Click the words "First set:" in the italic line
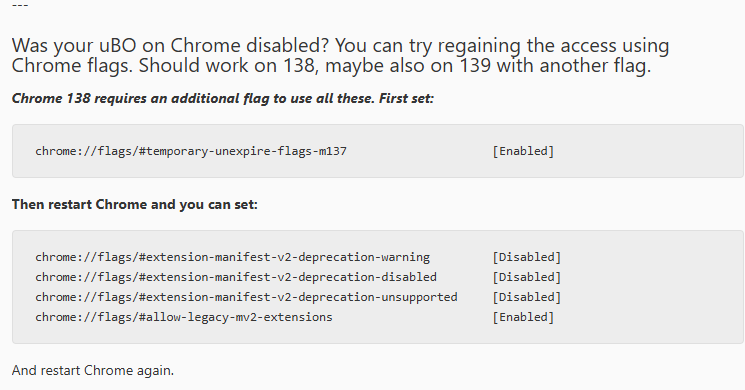Image resolution: width=745 pixels, height=390 pixels. (x=406, y=98)
